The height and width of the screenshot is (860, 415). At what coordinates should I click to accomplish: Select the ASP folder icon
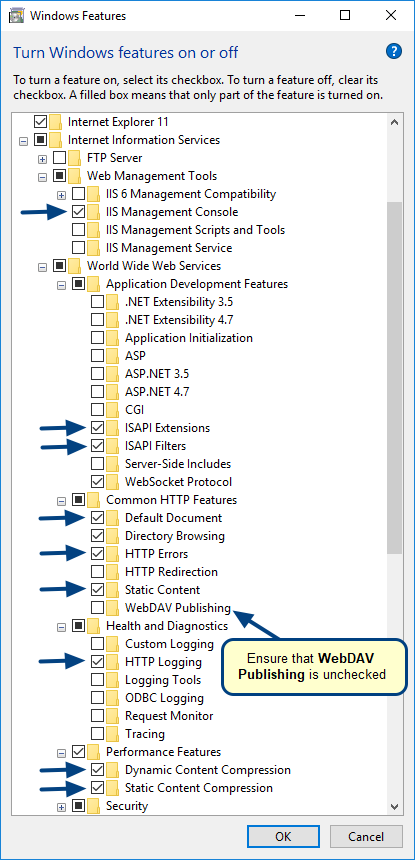pyautogui.click(x=112, y=356)
